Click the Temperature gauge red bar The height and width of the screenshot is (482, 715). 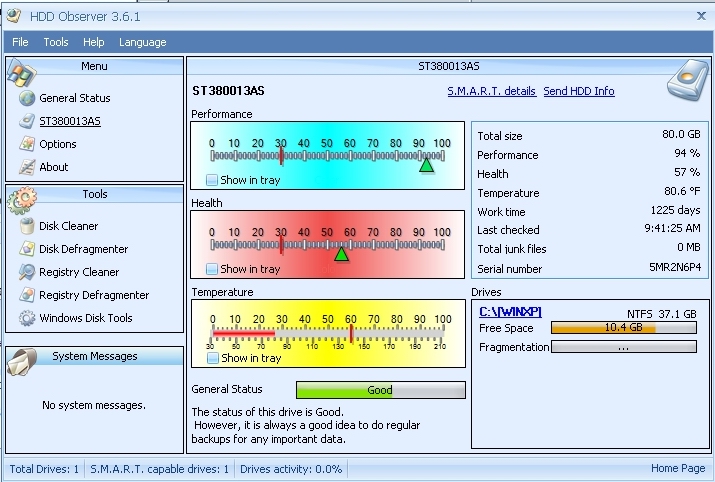pos(244,333)
